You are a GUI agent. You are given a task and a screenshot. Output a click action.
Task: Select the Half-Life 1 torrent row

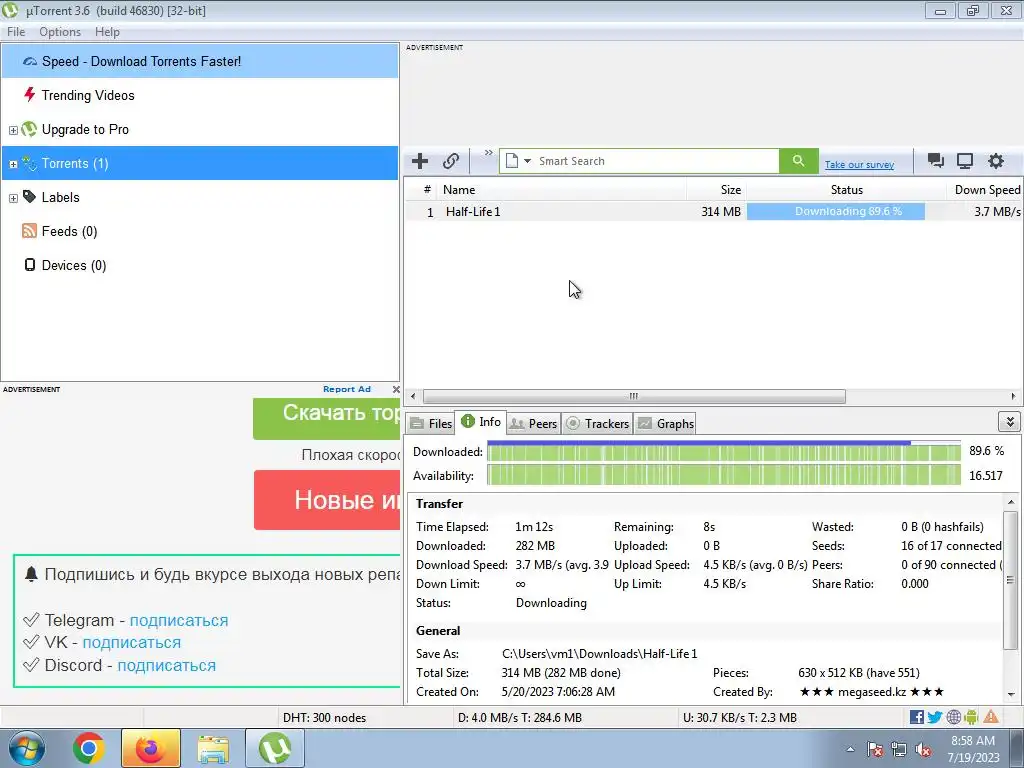click(x=713, y=212)
